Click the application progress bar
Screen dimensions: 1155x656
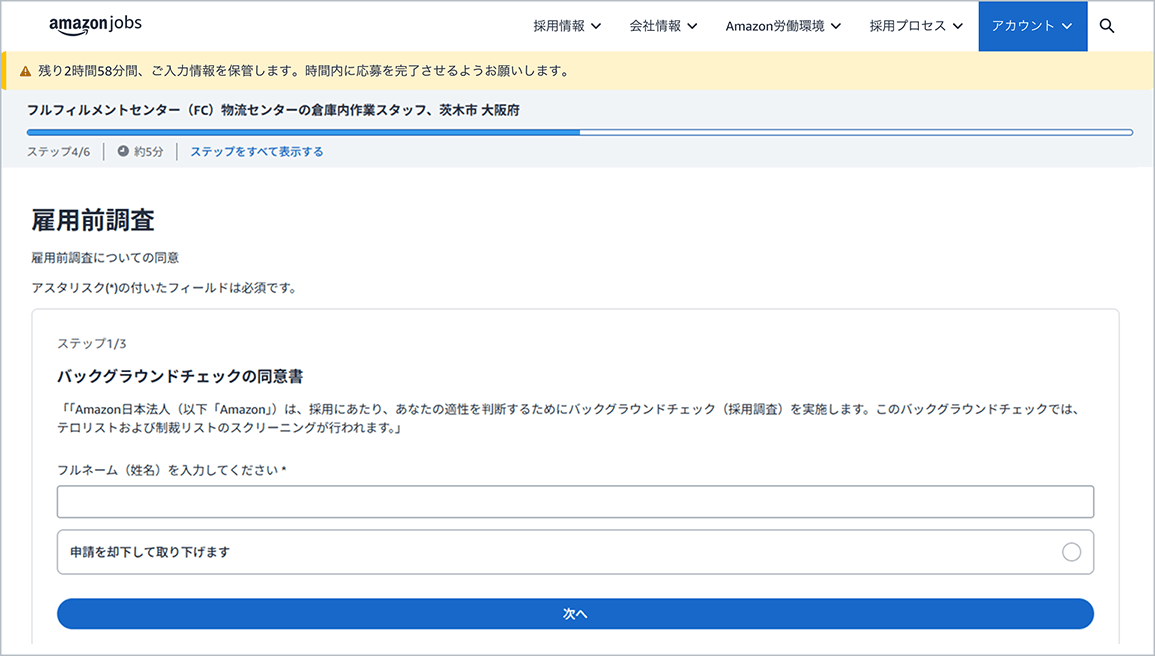[x=580, y=133]
